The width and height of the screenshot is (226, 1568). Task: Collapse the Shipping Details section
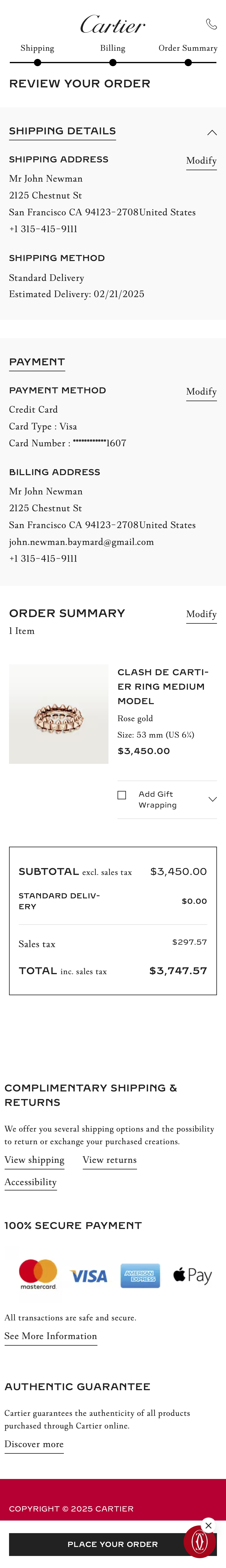[x=212, y=132]
